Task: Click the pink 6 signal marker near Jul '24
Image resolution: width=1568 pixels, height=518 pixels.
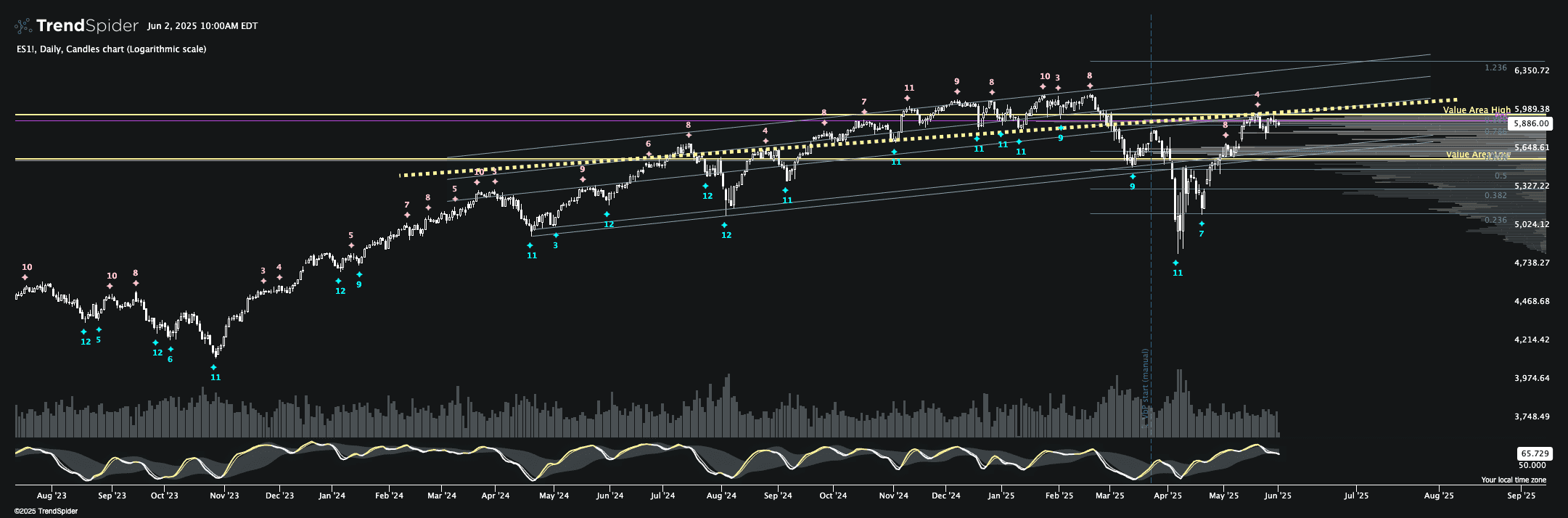Action: tap(649, 149)
